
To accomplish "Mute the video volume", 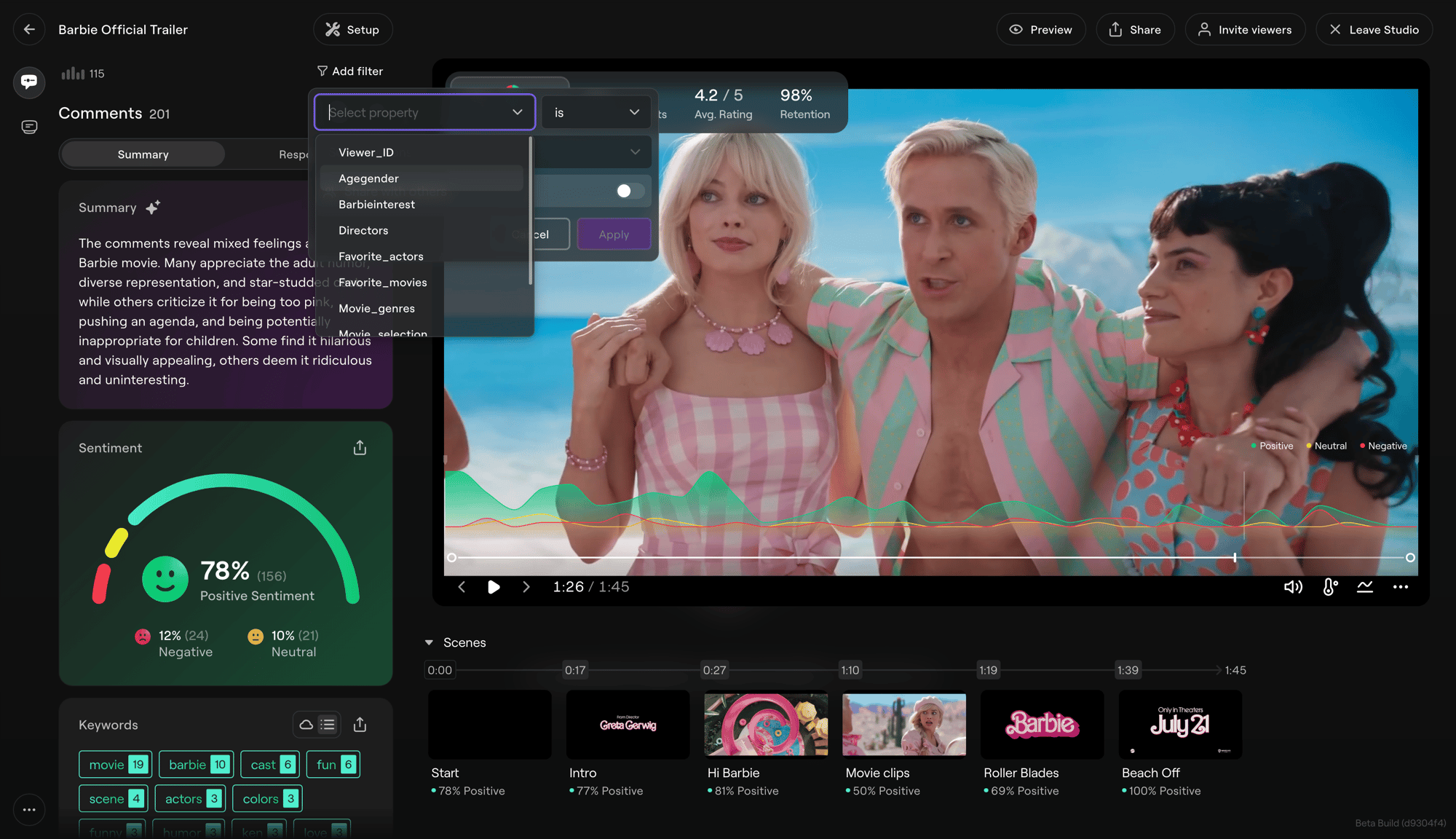I will (1293, 587).
